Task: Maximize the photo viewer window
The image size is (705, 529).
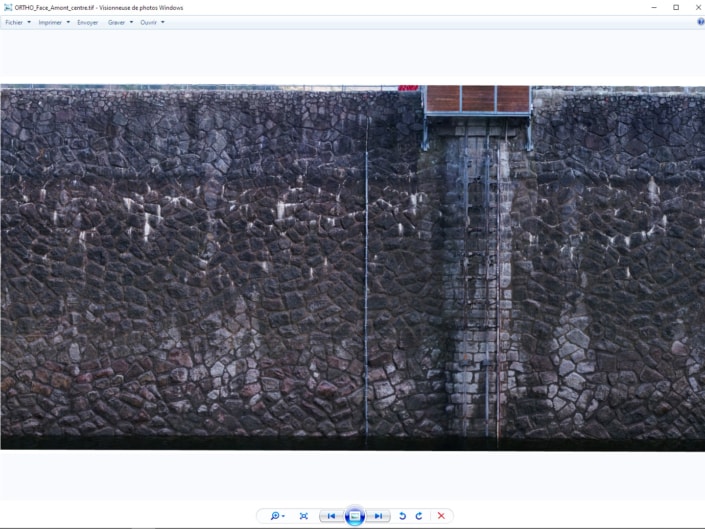Action: tap(676, 7)
